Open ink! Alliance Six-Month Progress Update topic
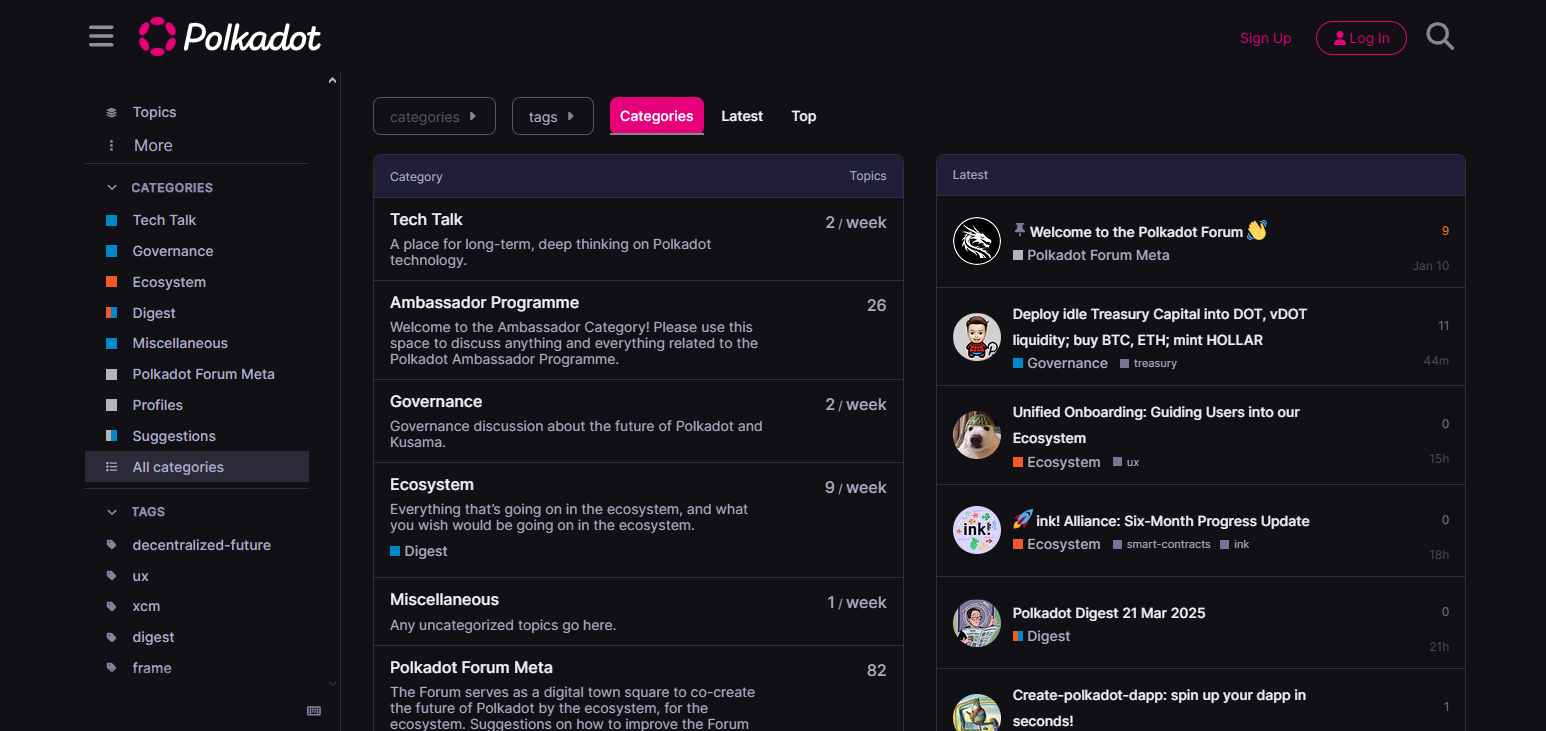 coord(1171,521)
